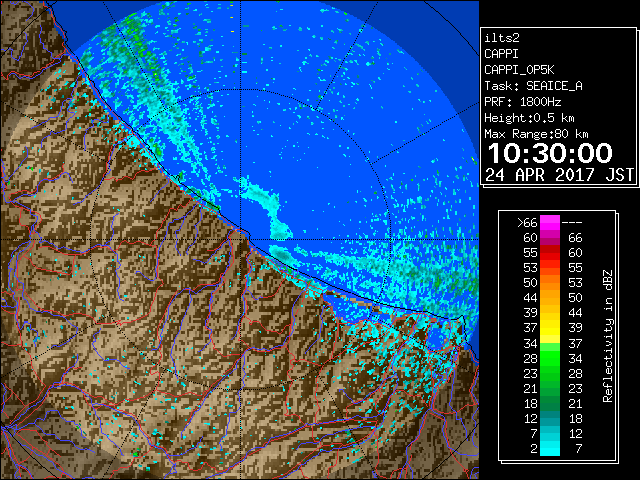Click 'Max Range:80 km' text
Screen dimensions: 640x480
point(536,134)
